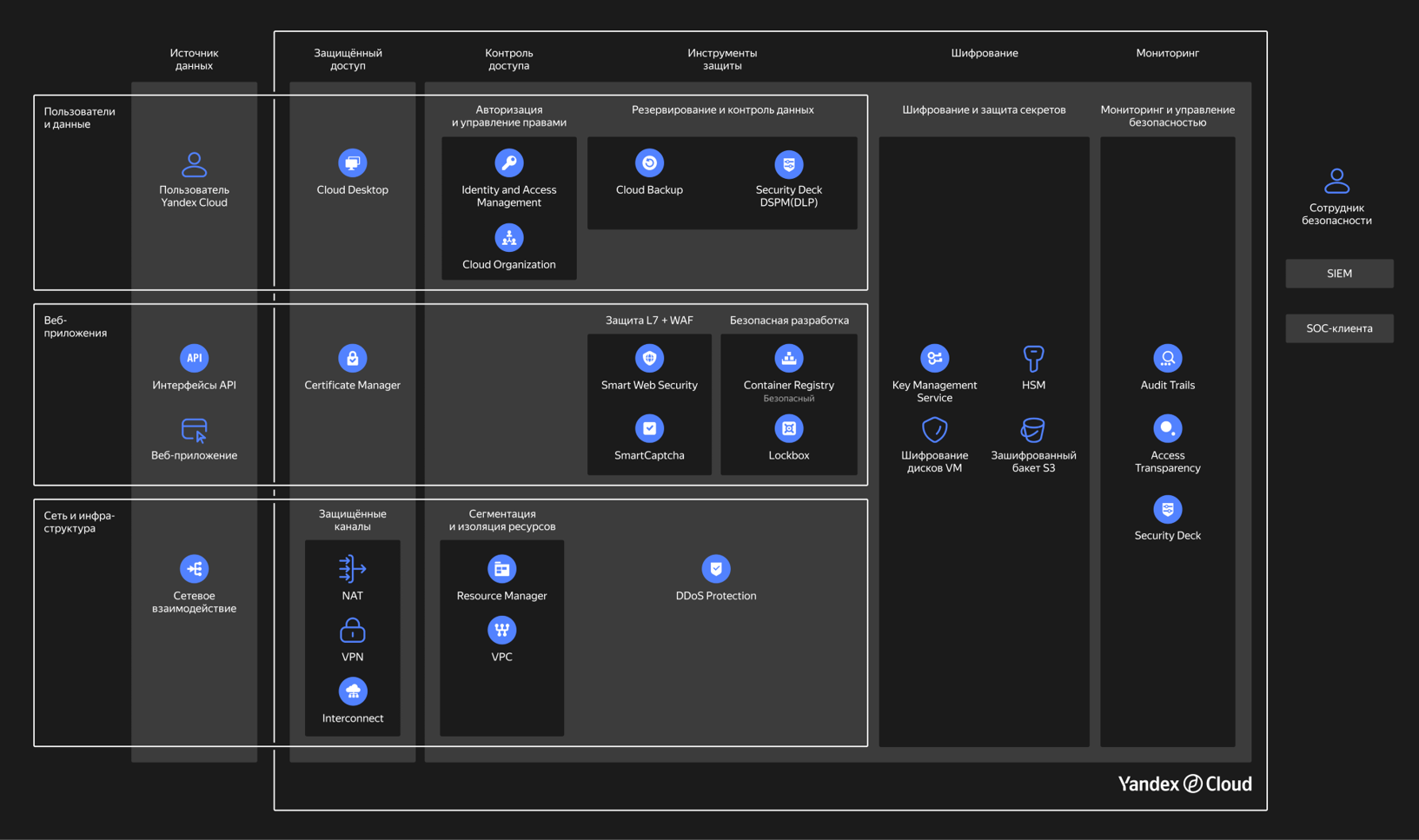Select the SmartCaptcha icon
This screenshot has width=1419, height=840.
(x=649, y=428)
